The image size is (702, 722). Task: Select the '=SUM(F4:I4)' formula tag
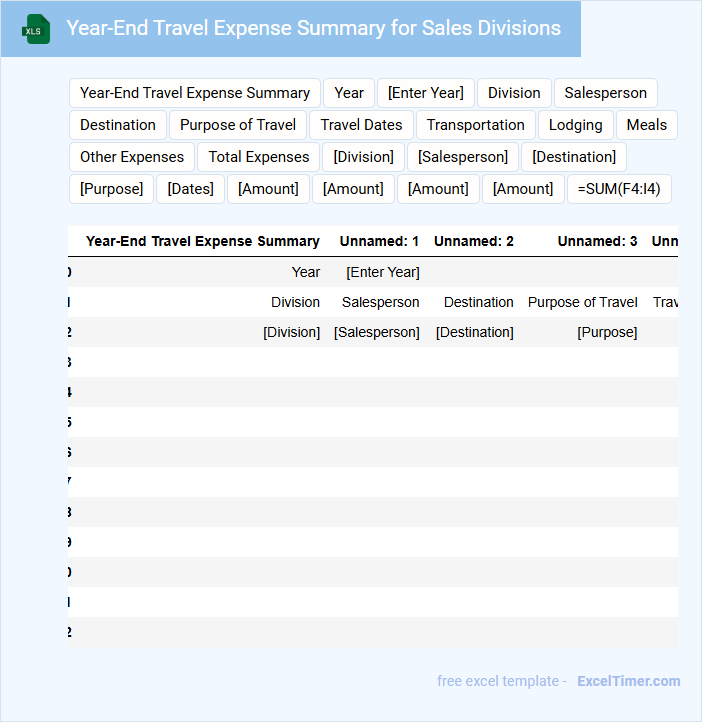[619, 189]
